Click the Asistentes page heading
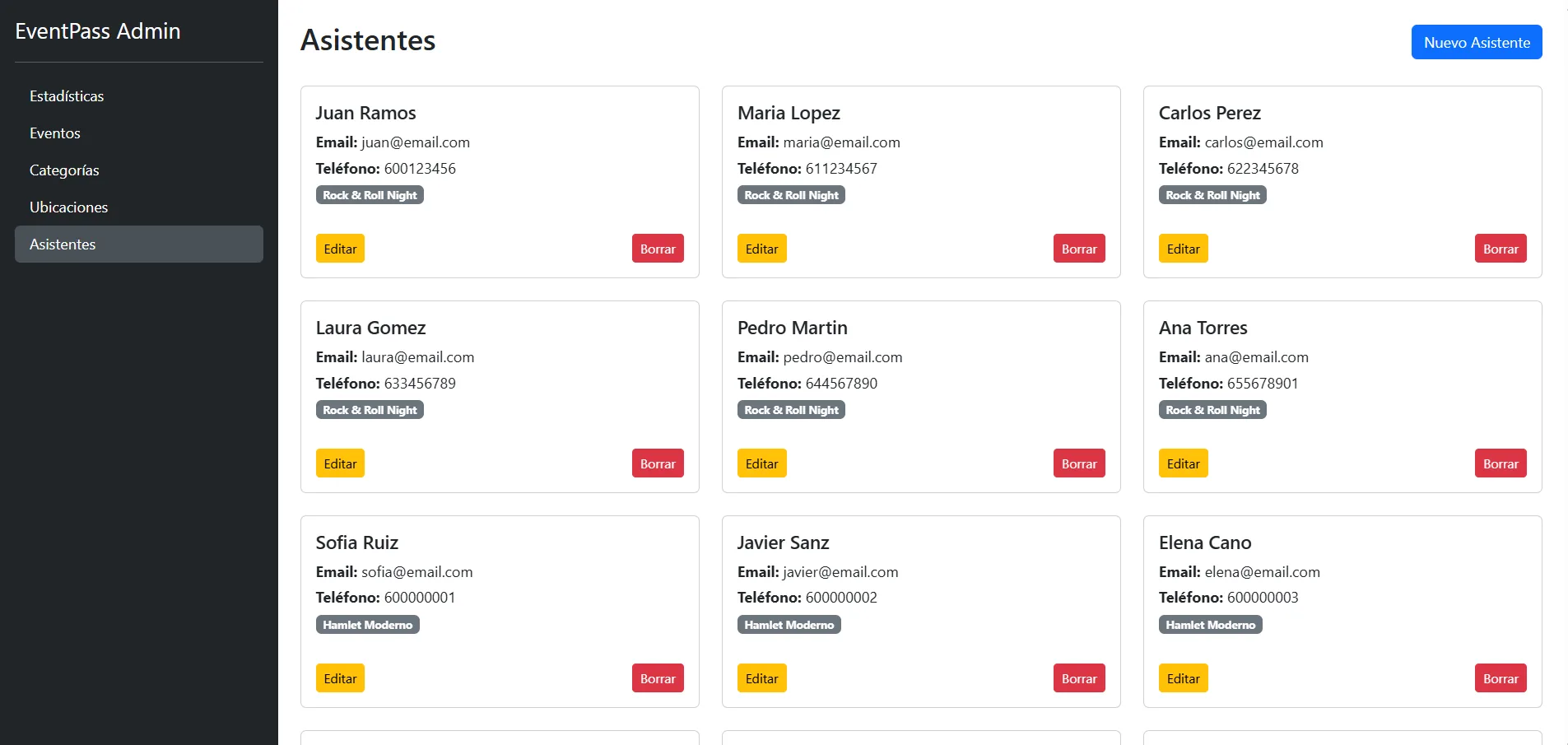Screen dimensions: 1568x745 pos(368,40)
